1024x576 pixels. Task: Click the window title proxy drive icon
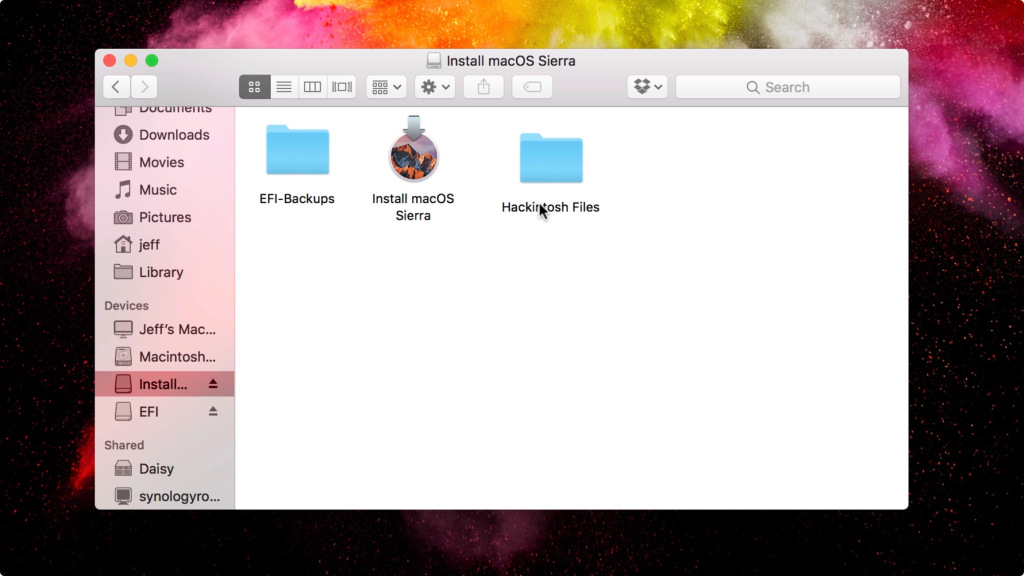(434, 61)
